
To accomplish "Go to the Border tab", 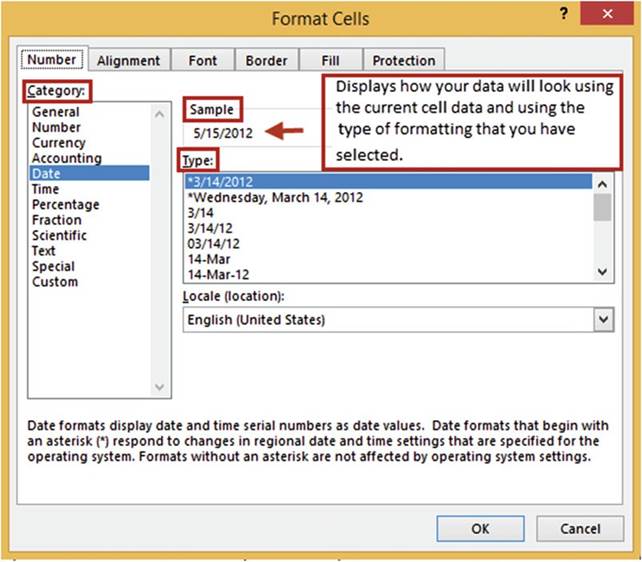I will tap(266, 61).
